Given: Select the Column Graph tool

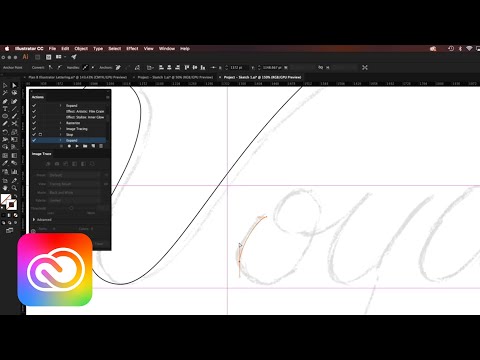Looking at the screenshot, I should pyautogui.click(x=14, y=172).
